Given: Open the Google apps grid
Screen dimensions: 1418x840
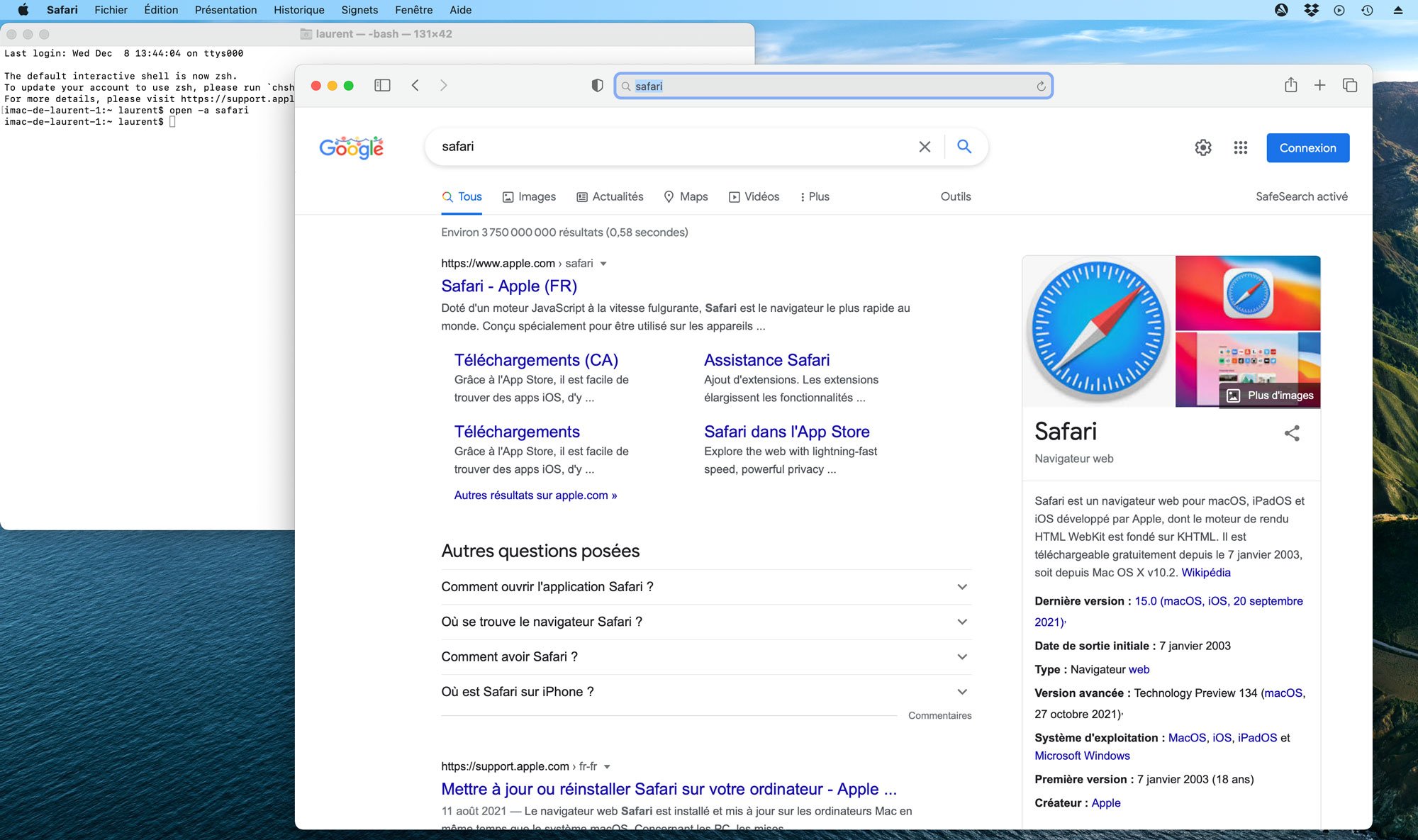Looking at the screenshot, I should 1240,147.
